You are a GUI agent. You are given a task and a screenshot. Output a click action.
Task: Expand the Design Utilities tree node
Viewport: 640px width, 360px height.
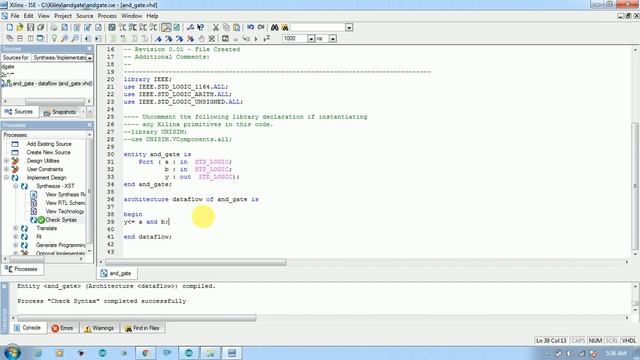pyautogui.click(x=6, y=161)
